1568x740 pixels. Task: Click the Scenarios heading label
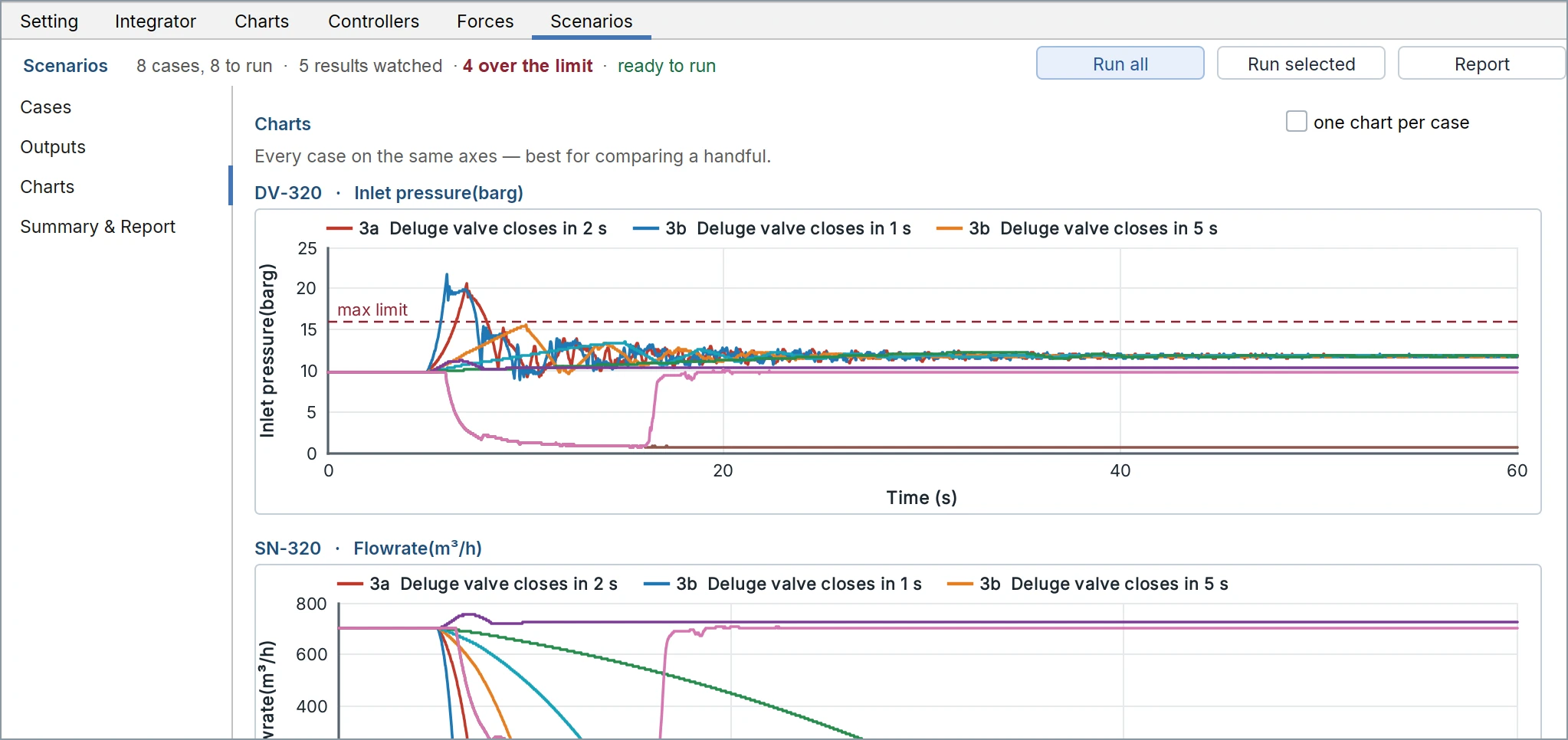65,66
